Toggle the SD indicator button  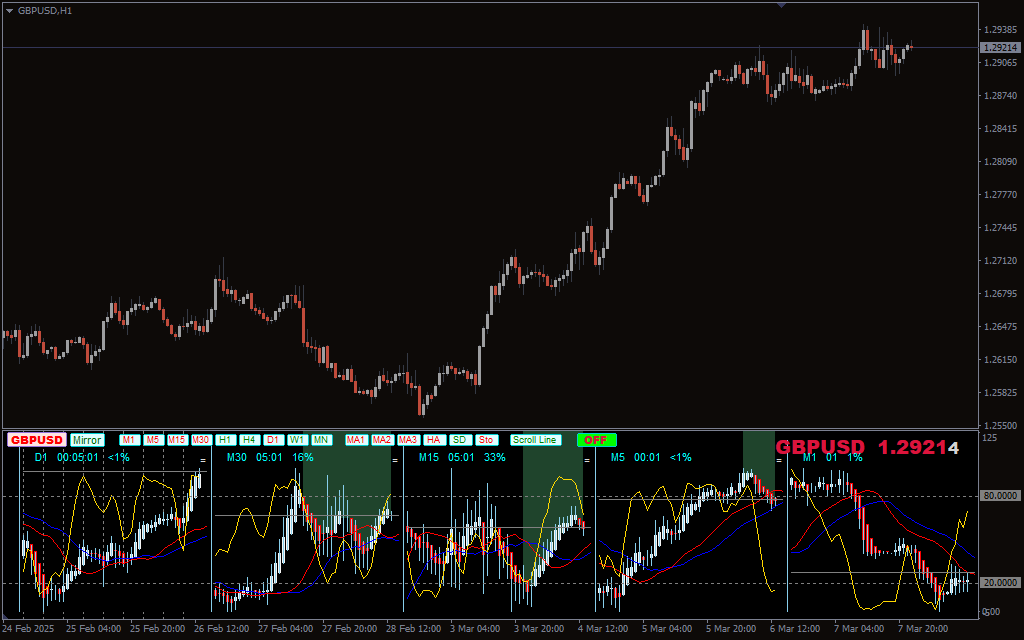coord(460,440)
